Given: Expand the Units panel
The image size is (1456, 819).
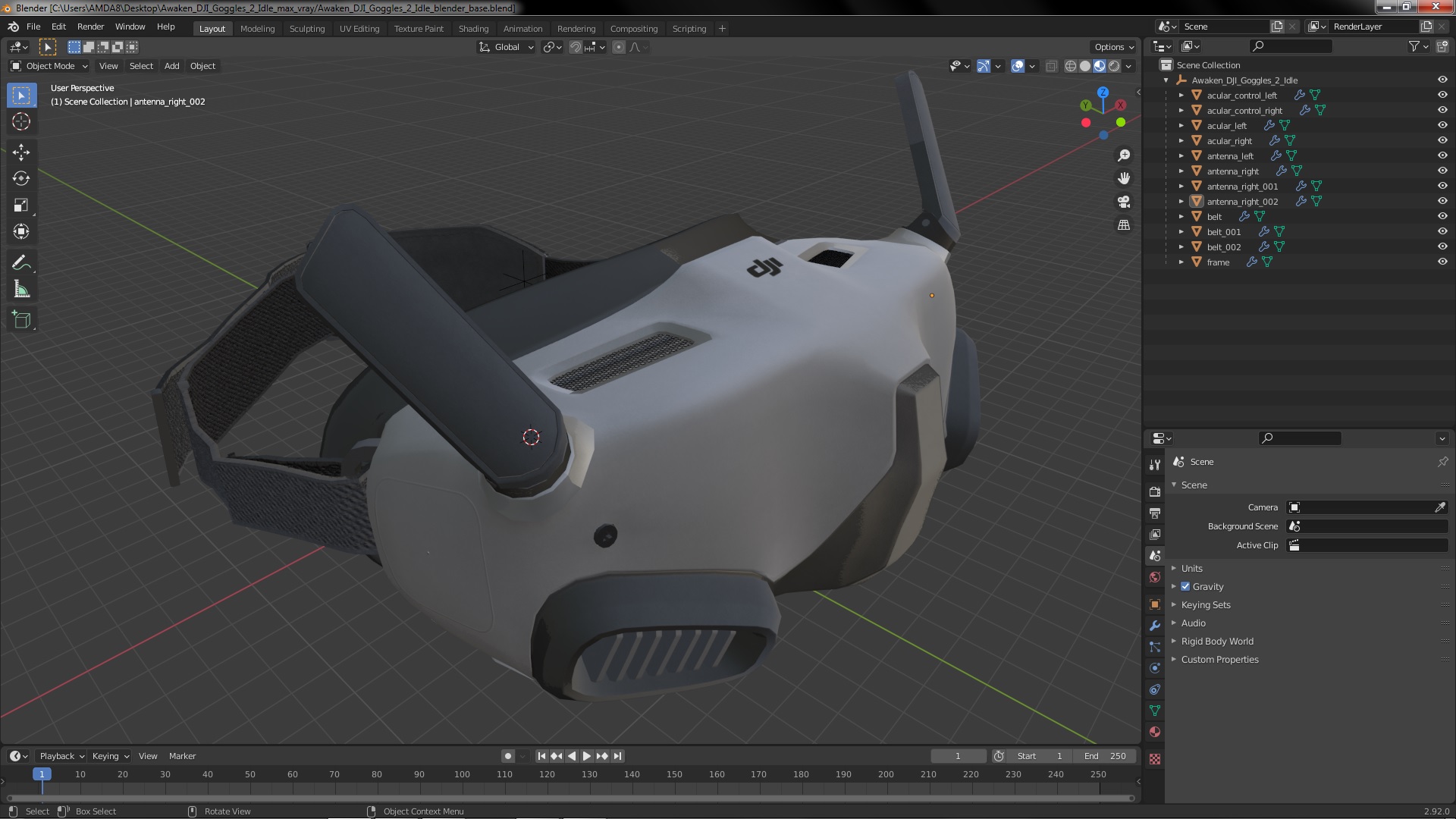Looking at the screenshot, I should pos(1191,568).
